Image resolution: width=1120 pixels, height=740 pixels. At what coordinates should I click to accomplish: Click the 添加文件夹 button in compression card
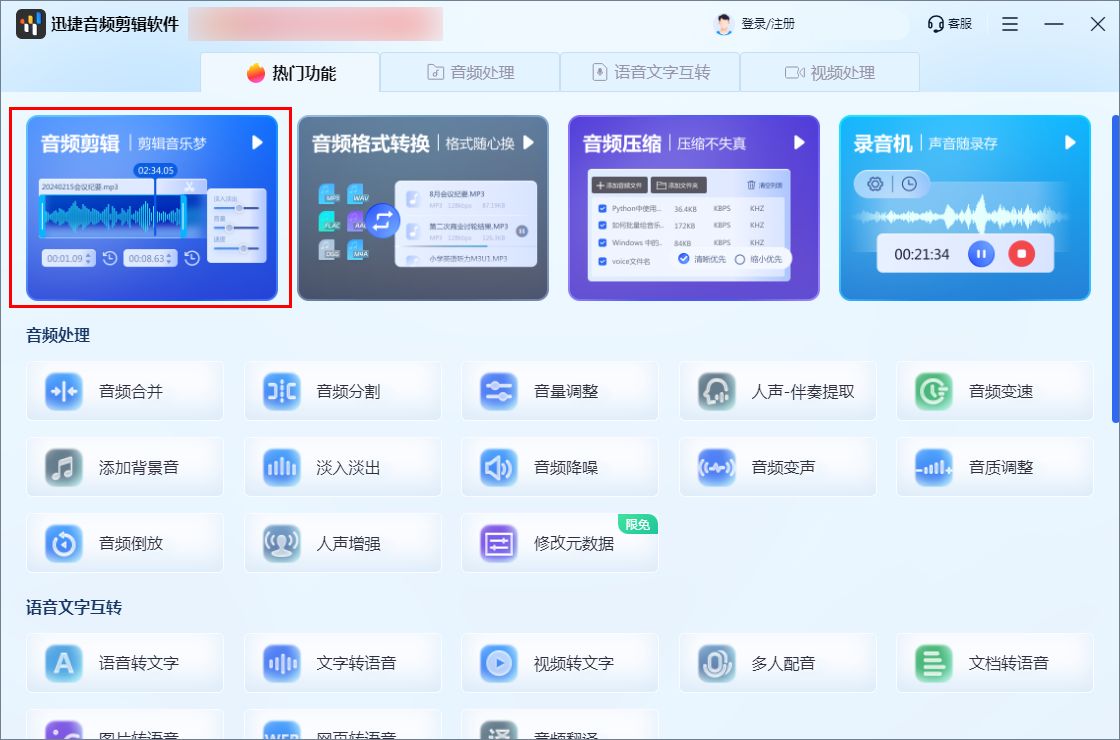click(679, 186)
